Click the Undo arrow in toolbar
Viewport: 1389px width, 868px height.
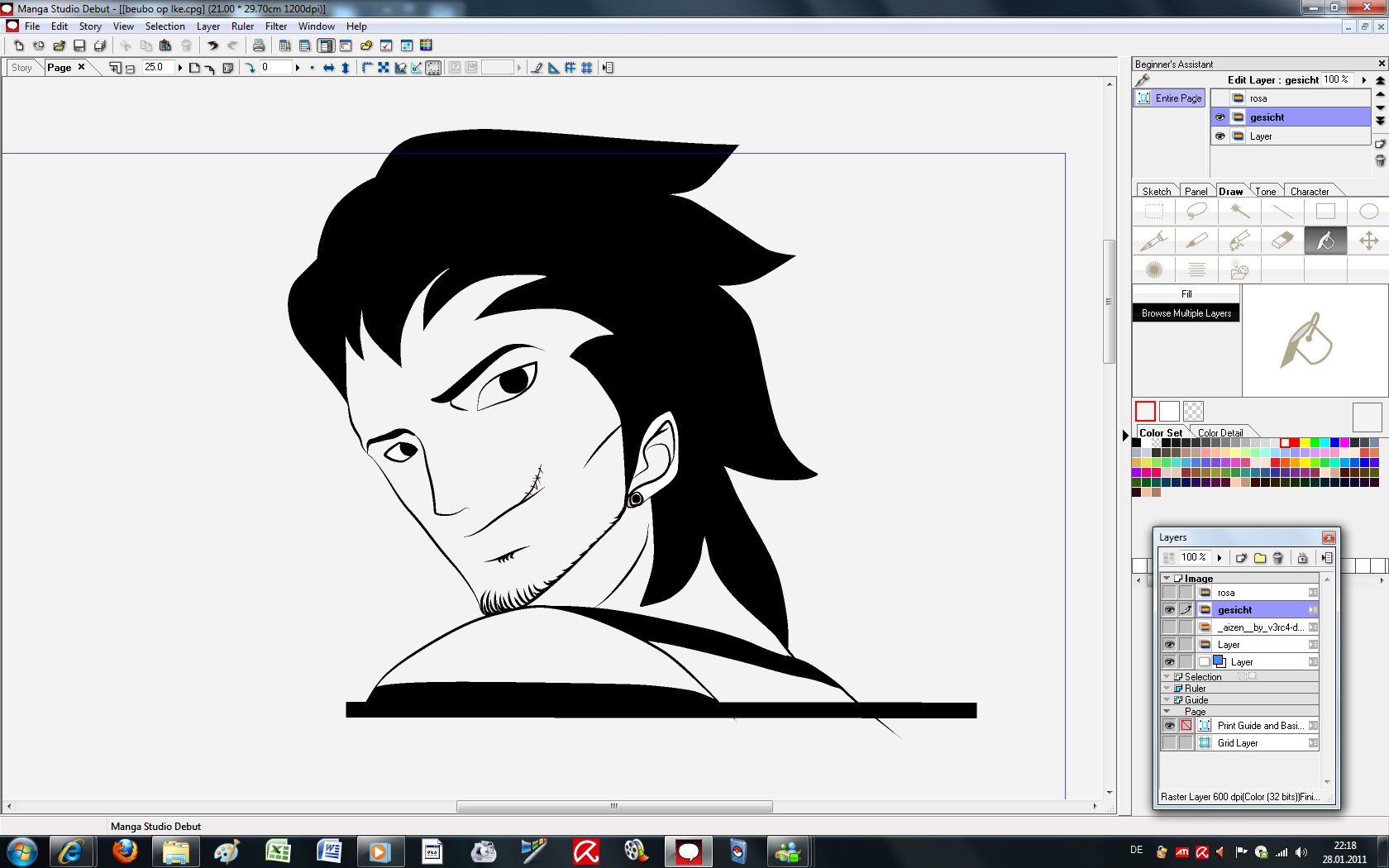(212, 45)
